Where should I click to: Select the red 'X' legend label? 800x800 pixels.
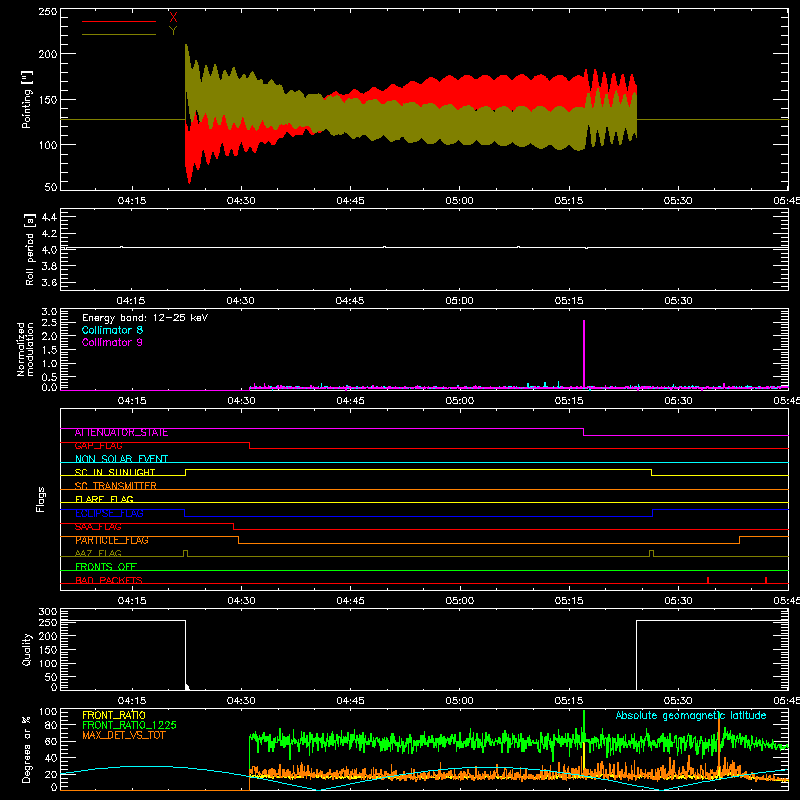[x=173, y=17]
